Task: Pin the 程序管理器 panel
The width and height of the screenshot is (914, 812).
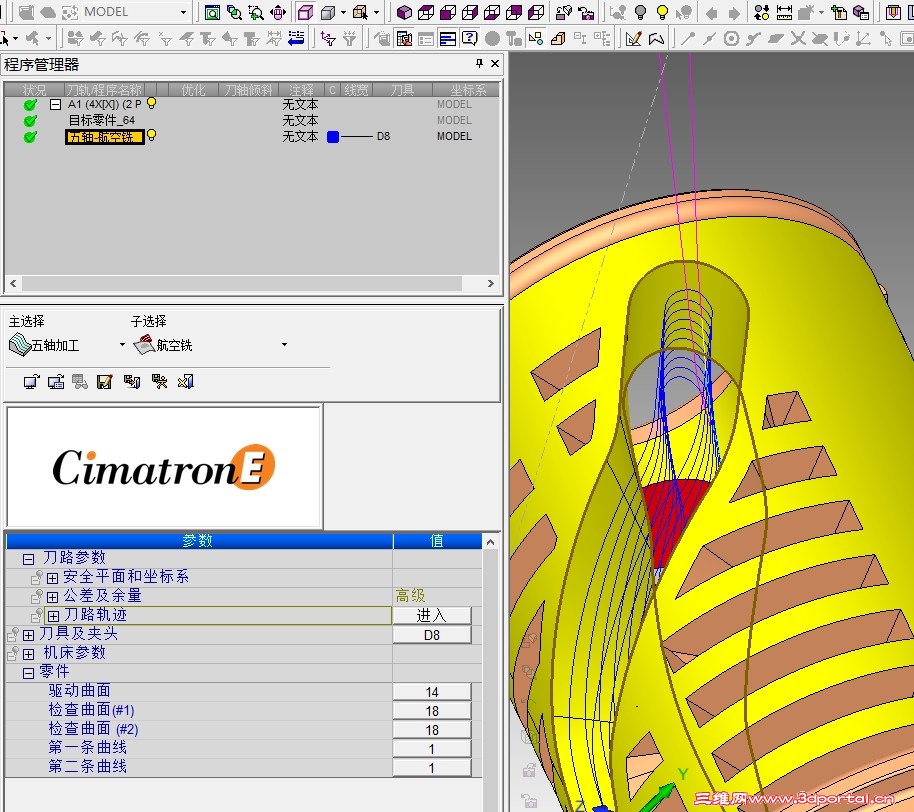Action: click(479, 63)
